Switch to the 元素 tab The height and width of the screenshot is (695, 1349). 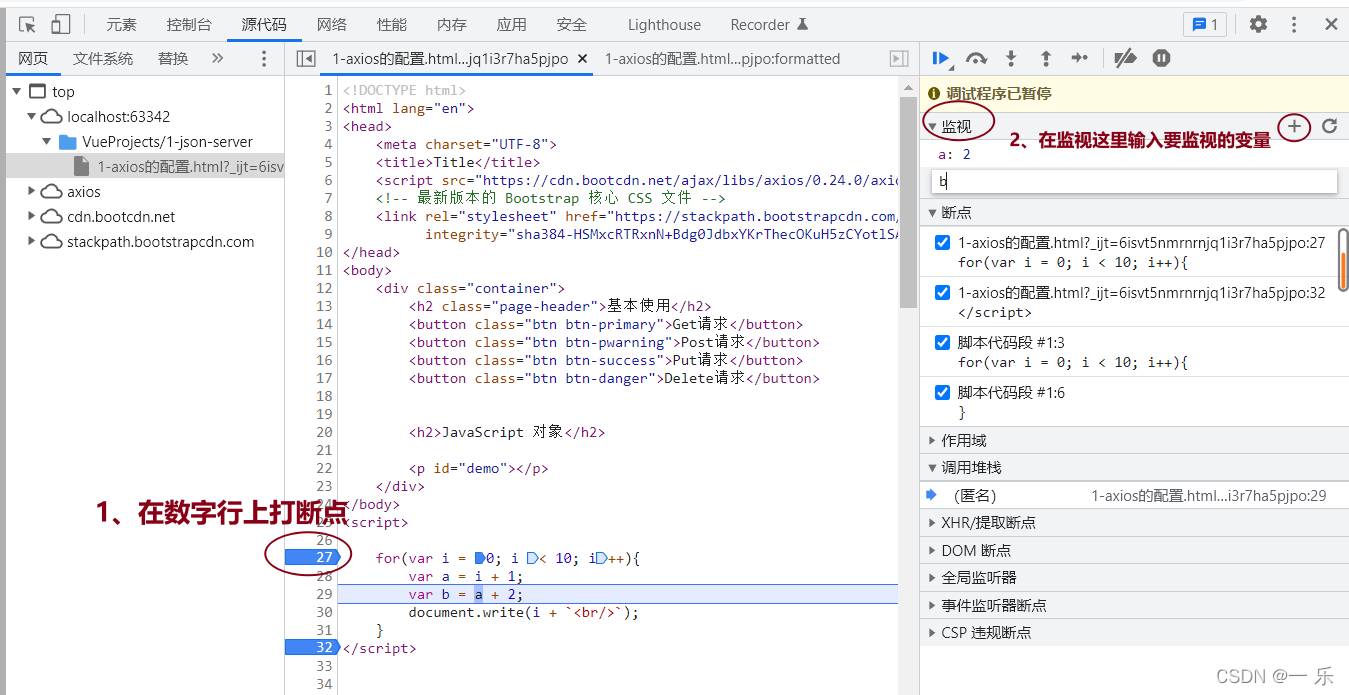click(x=121, y=25)
